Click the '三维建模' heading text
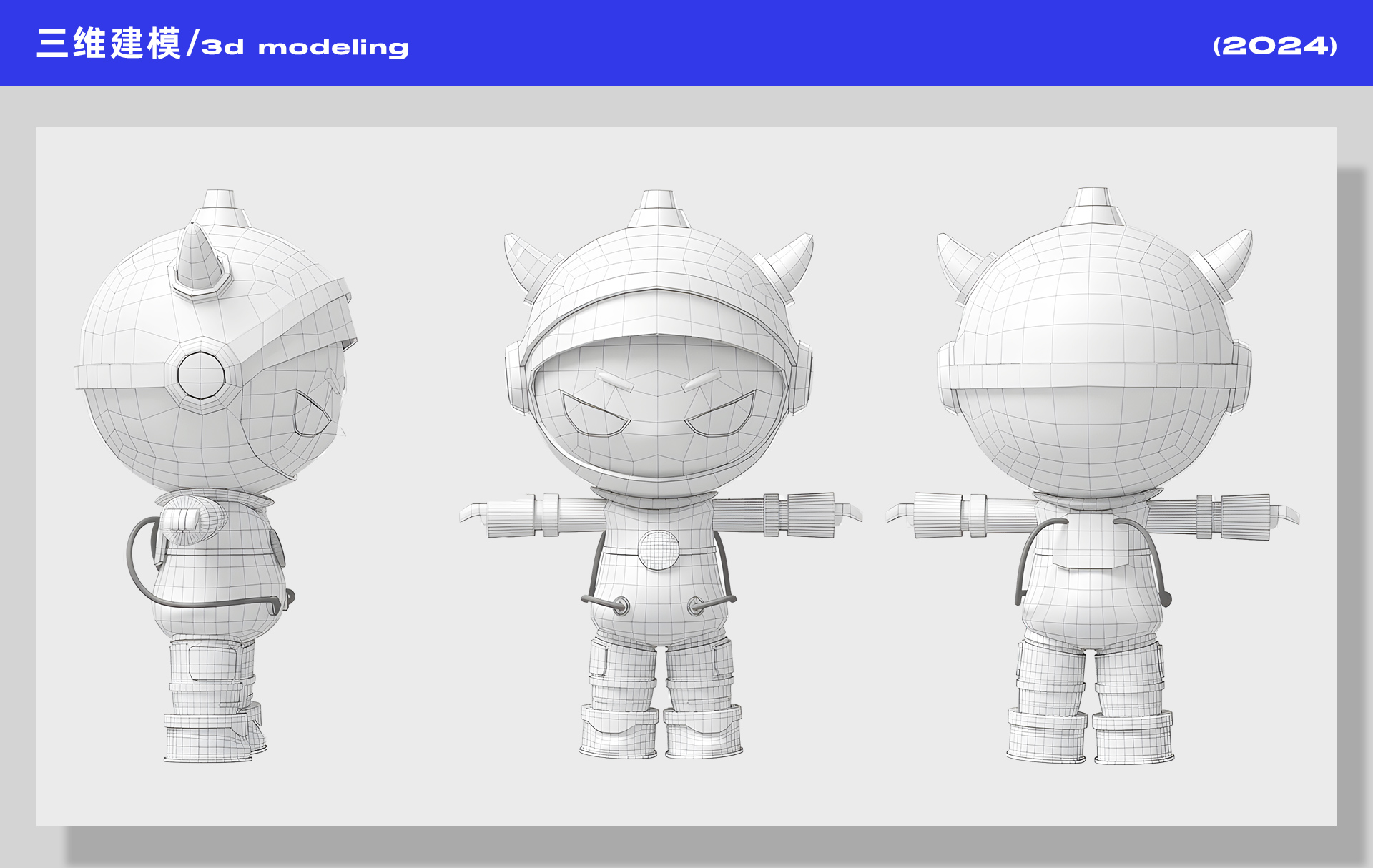 click(109, 44)
